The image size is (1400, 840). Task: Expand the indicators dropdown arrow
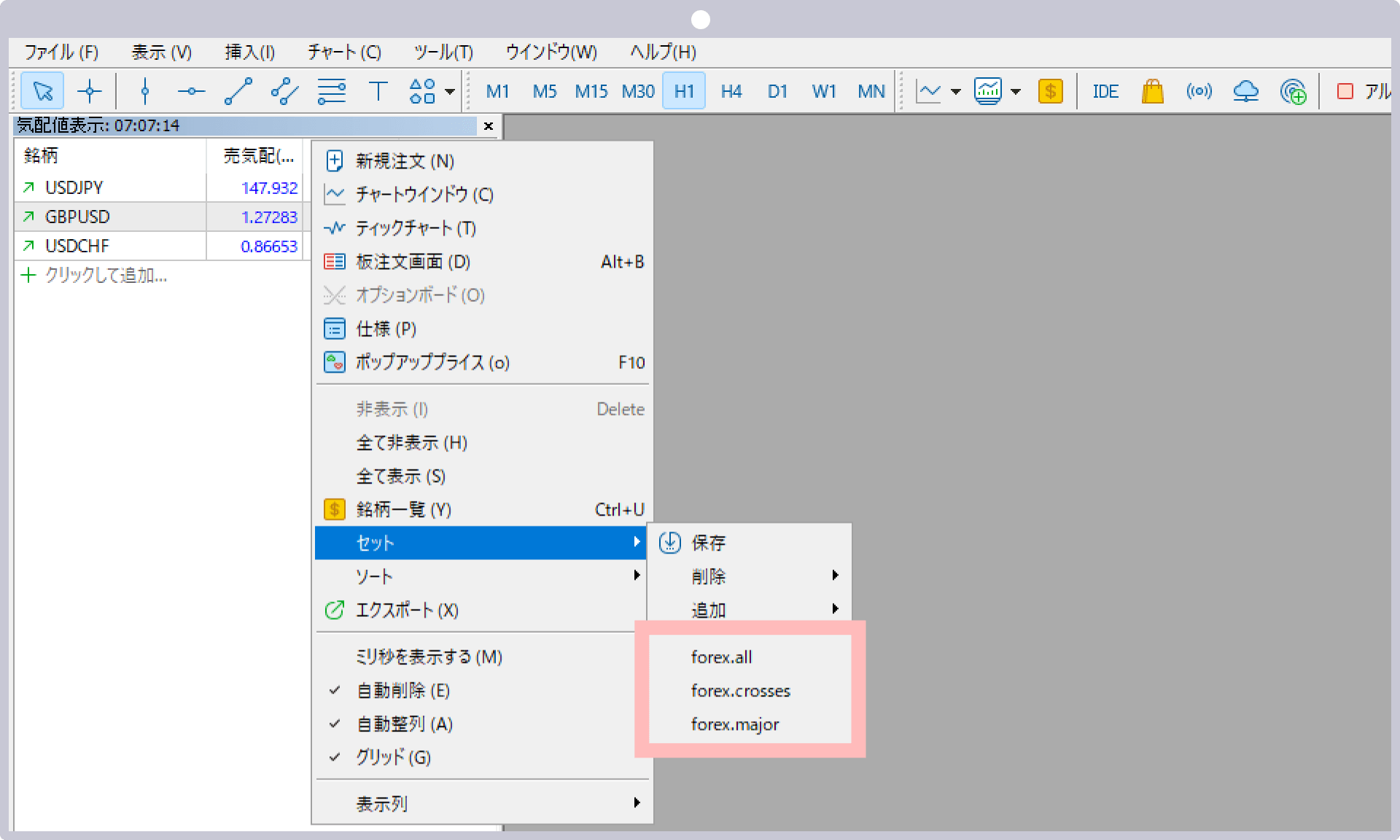[1016, 91]
